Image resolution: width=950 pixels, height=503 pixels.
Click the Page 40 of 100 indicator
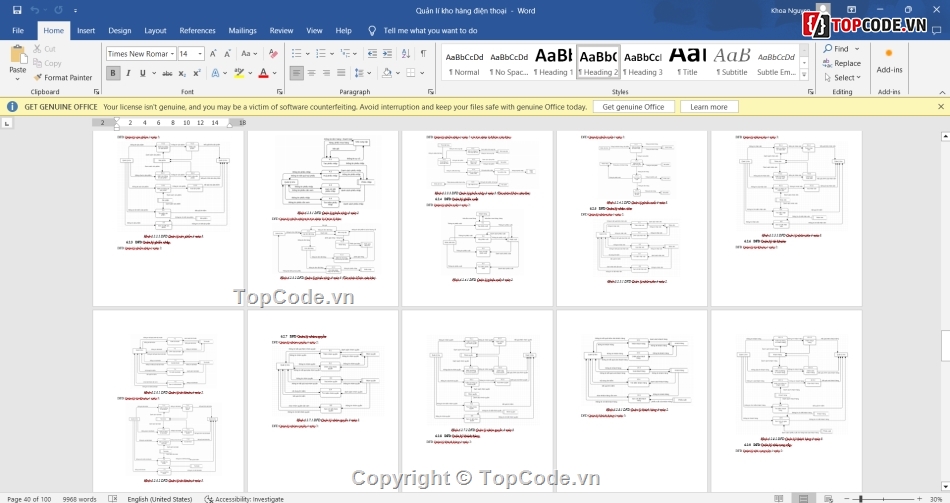pos(29,499)
